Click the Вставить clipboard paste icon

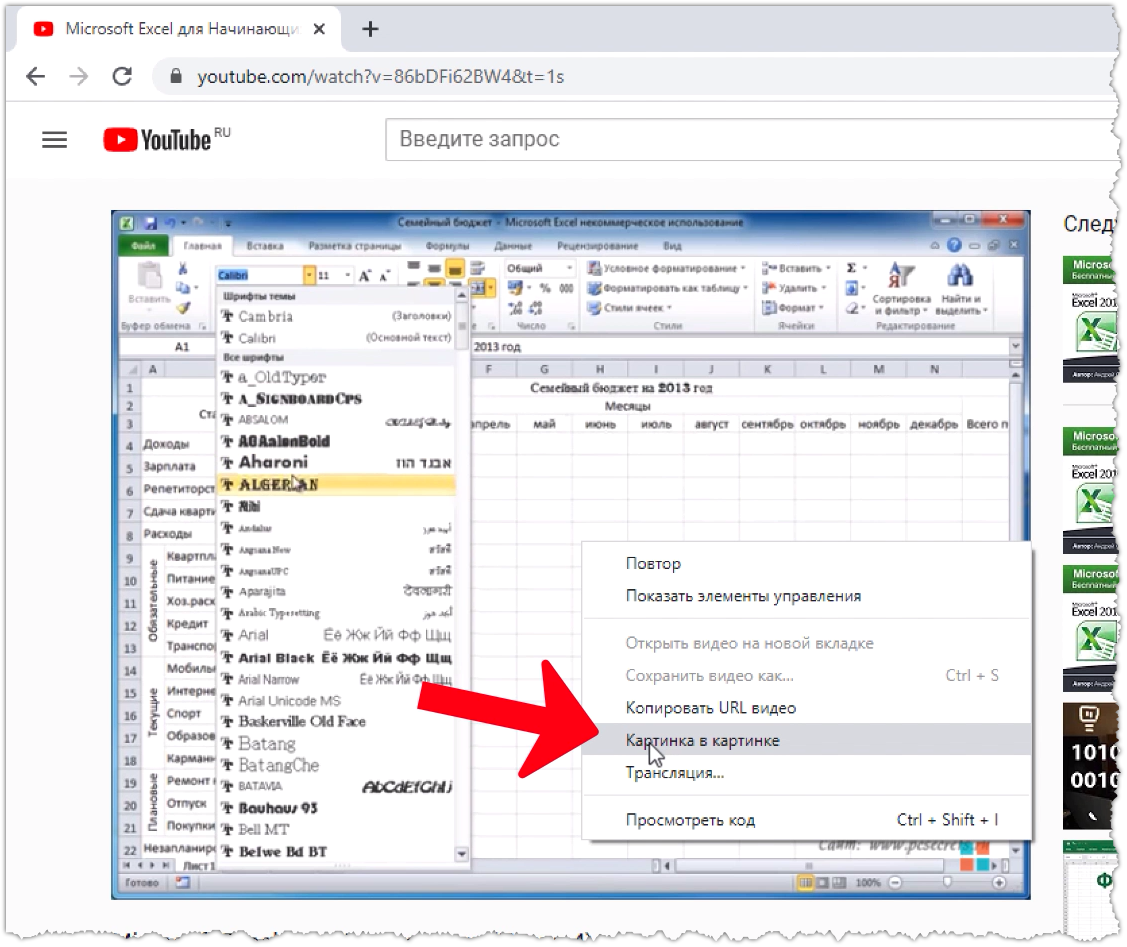tap(150, 277)
